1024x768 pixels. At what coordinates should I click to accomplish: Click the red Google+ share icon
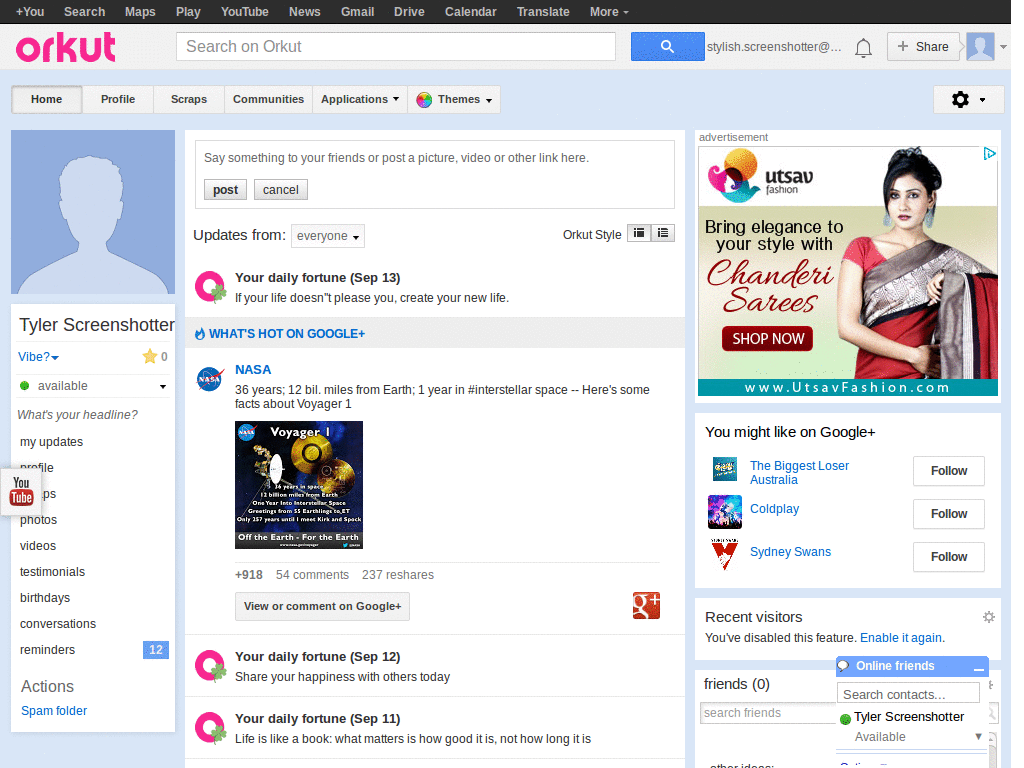(646, 605)
